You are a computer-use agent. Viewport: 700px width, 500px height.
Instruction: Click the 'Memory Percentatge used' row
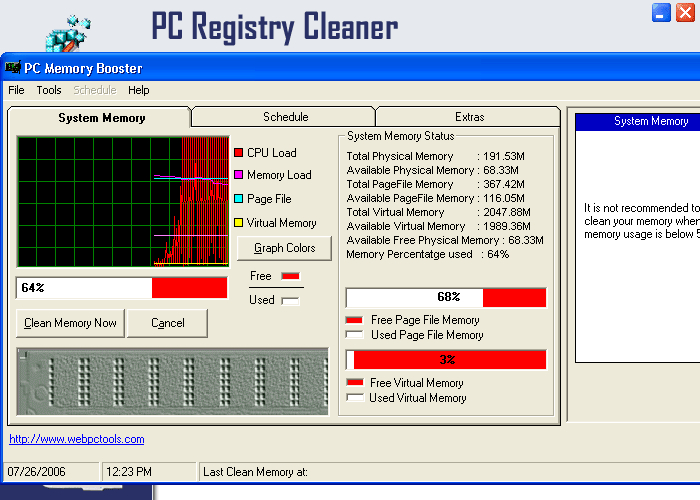point(428,254)
